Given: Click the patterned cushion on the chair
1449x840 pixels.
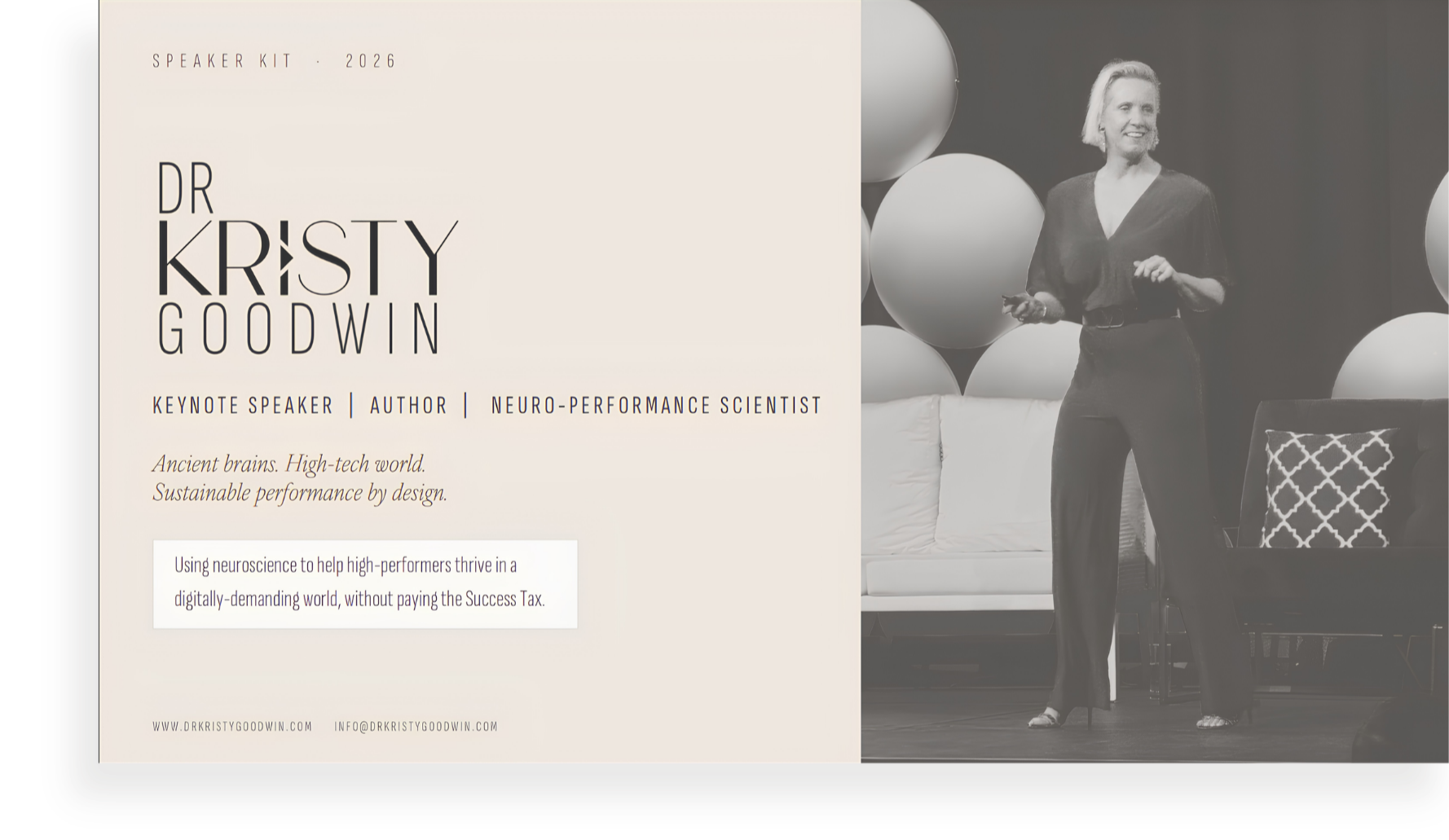Looking at the screenshot, I should tap(1326, 488).
